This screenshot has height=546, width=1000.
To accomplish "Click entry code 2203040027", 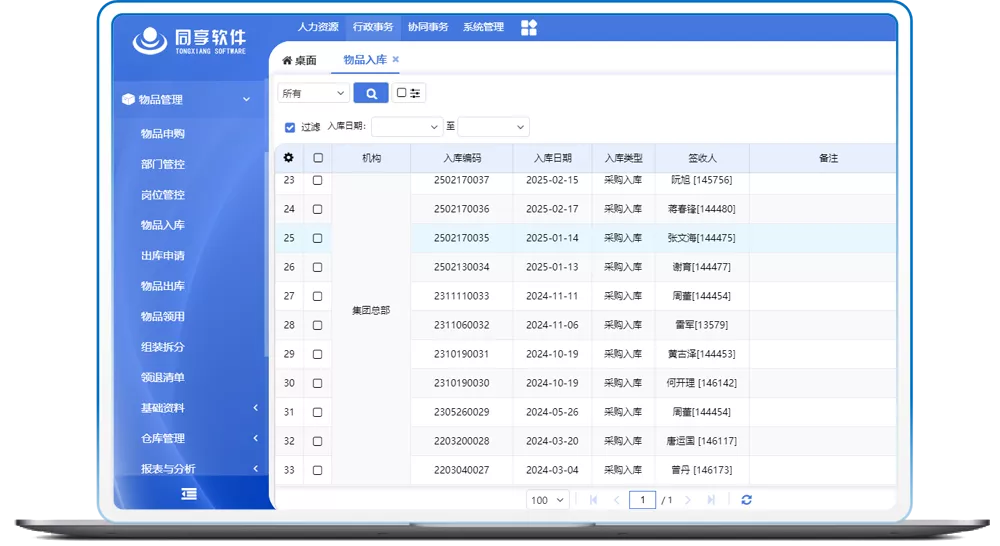I will (x=462, y=470).
